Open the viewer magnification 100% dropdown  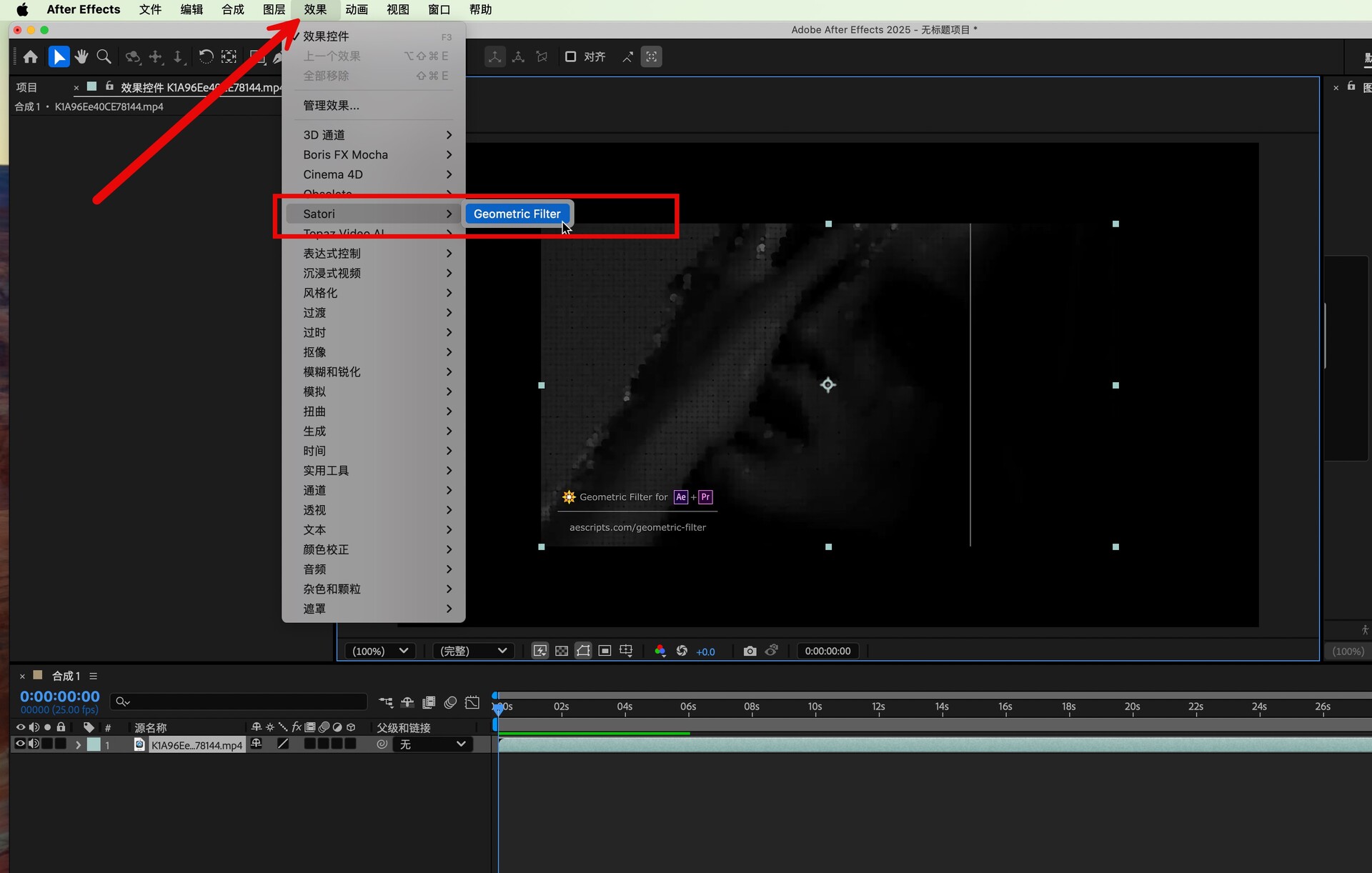click(x=380, y=651)
